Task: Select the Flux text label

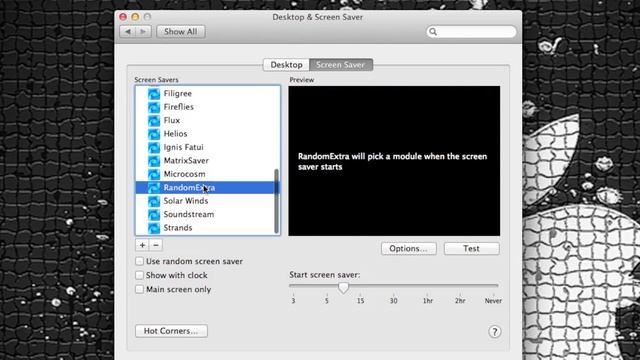Action: [171, 120]
